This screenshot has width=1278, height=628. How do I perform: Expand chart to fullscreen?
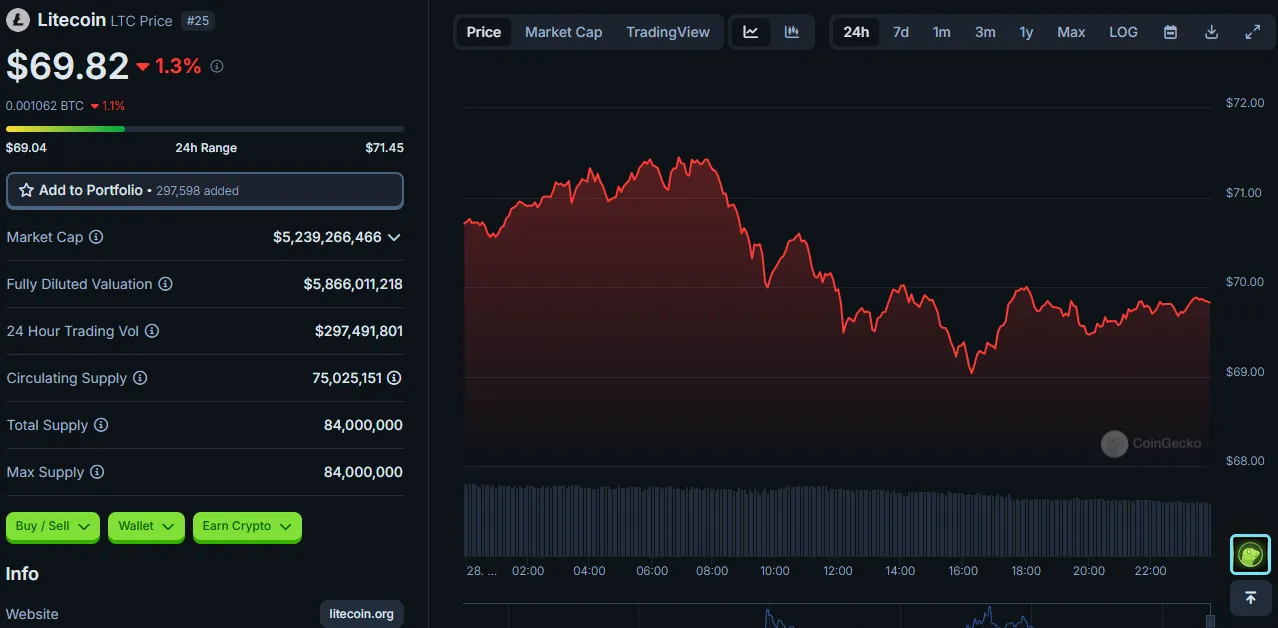(x=1252, y=32)
